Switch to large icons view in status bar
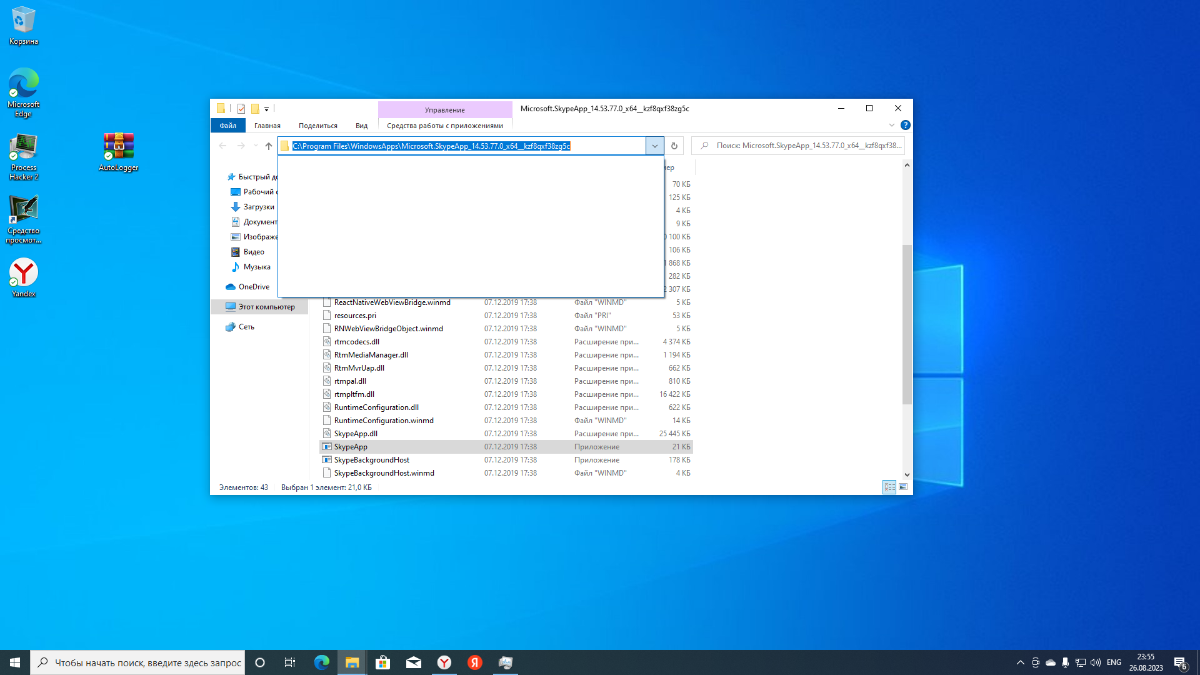This screenshot has height=675, width=1200. [x=903, y=487]
